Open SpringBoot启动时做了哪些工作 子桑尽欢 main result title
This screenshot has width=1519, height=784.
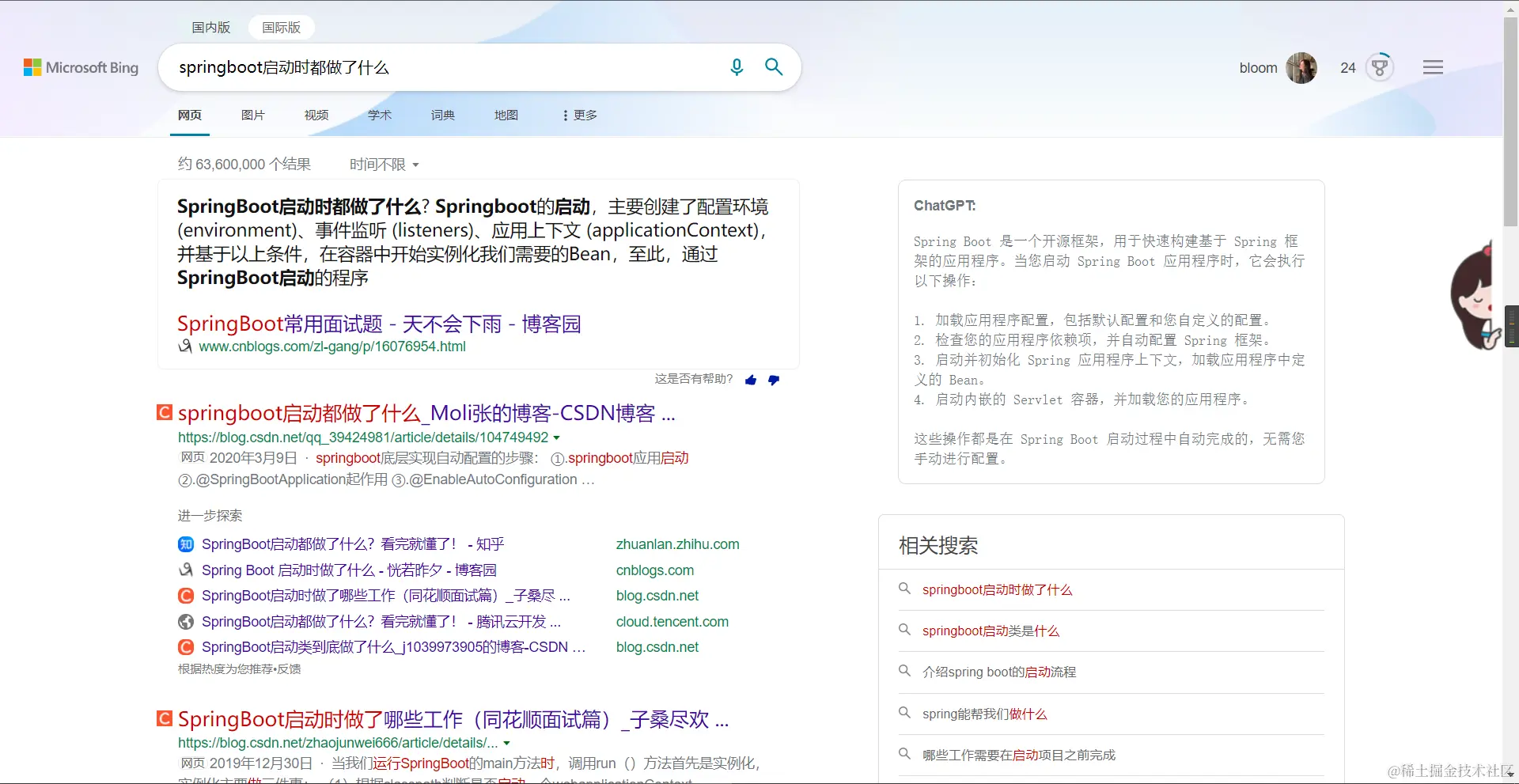pos(453,719)
